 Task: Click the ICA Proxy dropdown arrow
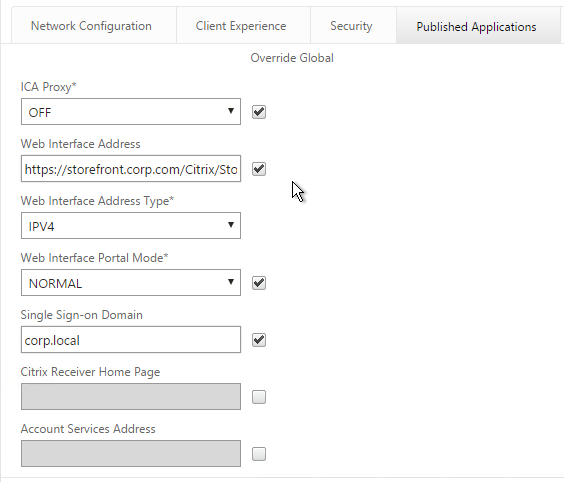pos(231,111)
